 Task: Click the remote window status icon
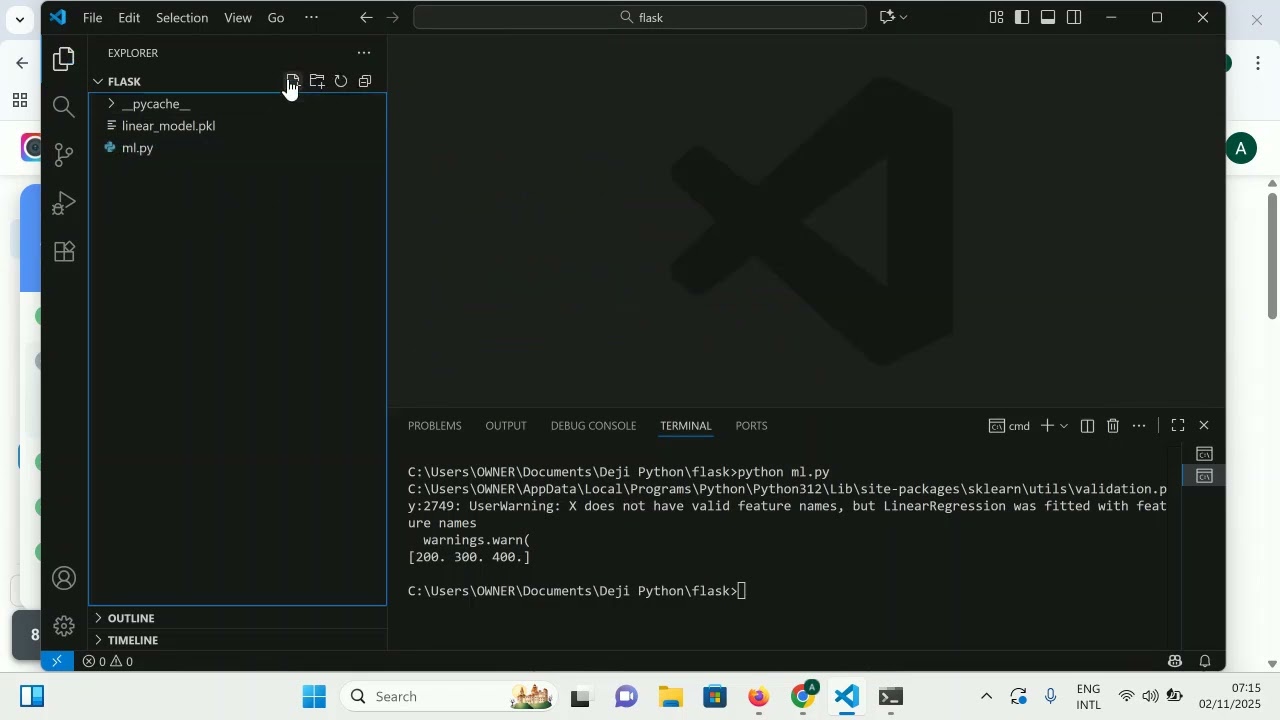pos(57,661)
